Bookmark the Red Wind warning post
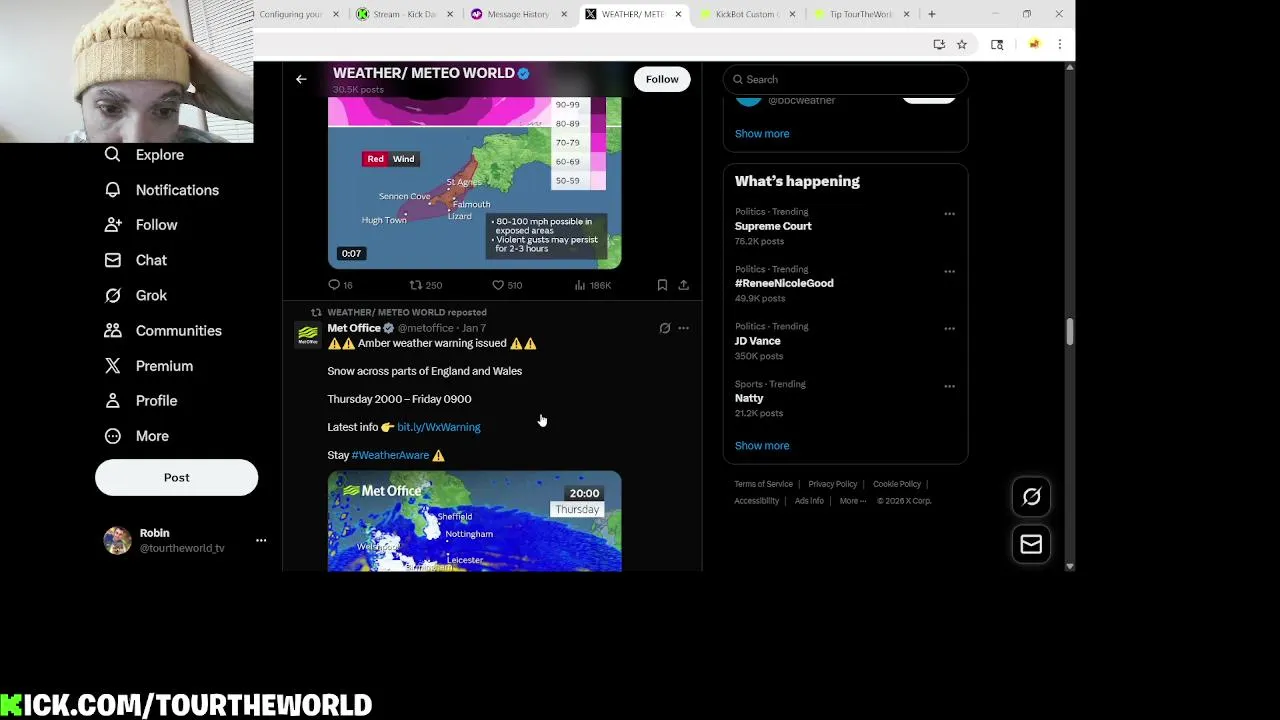 tap(662, 285)
